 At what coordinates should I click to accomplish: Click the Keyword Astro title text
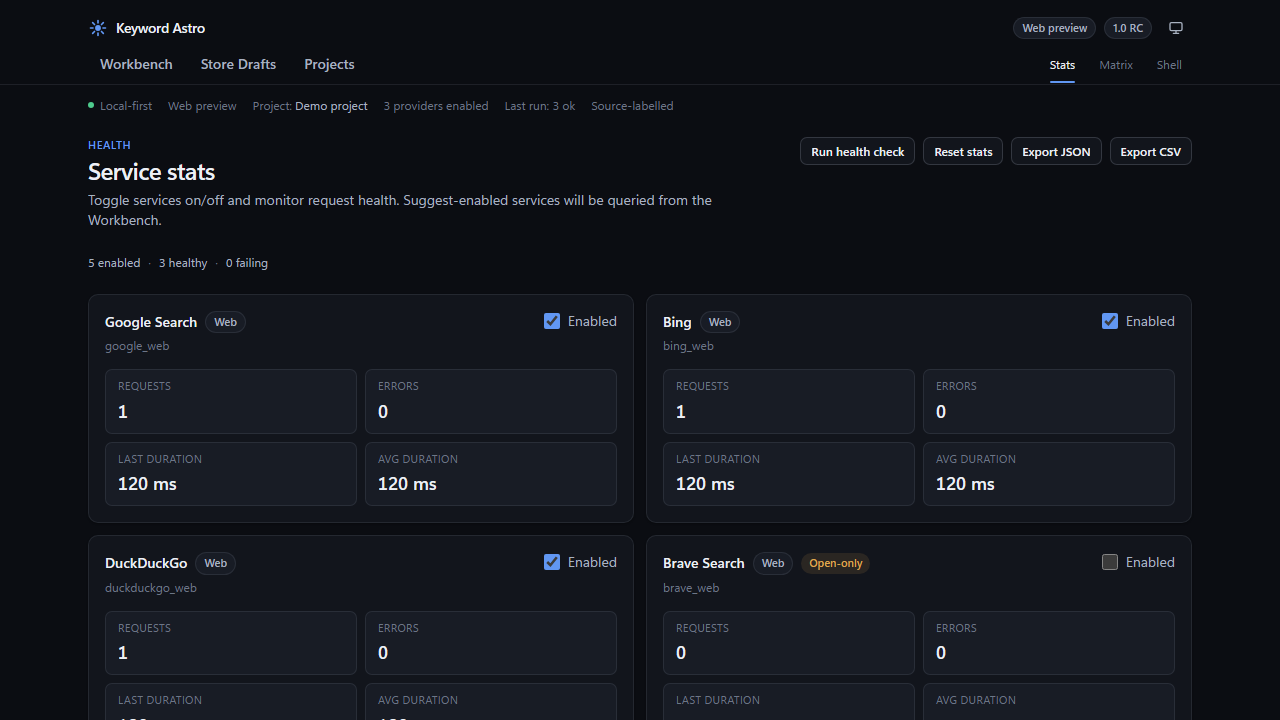[160, 28]
